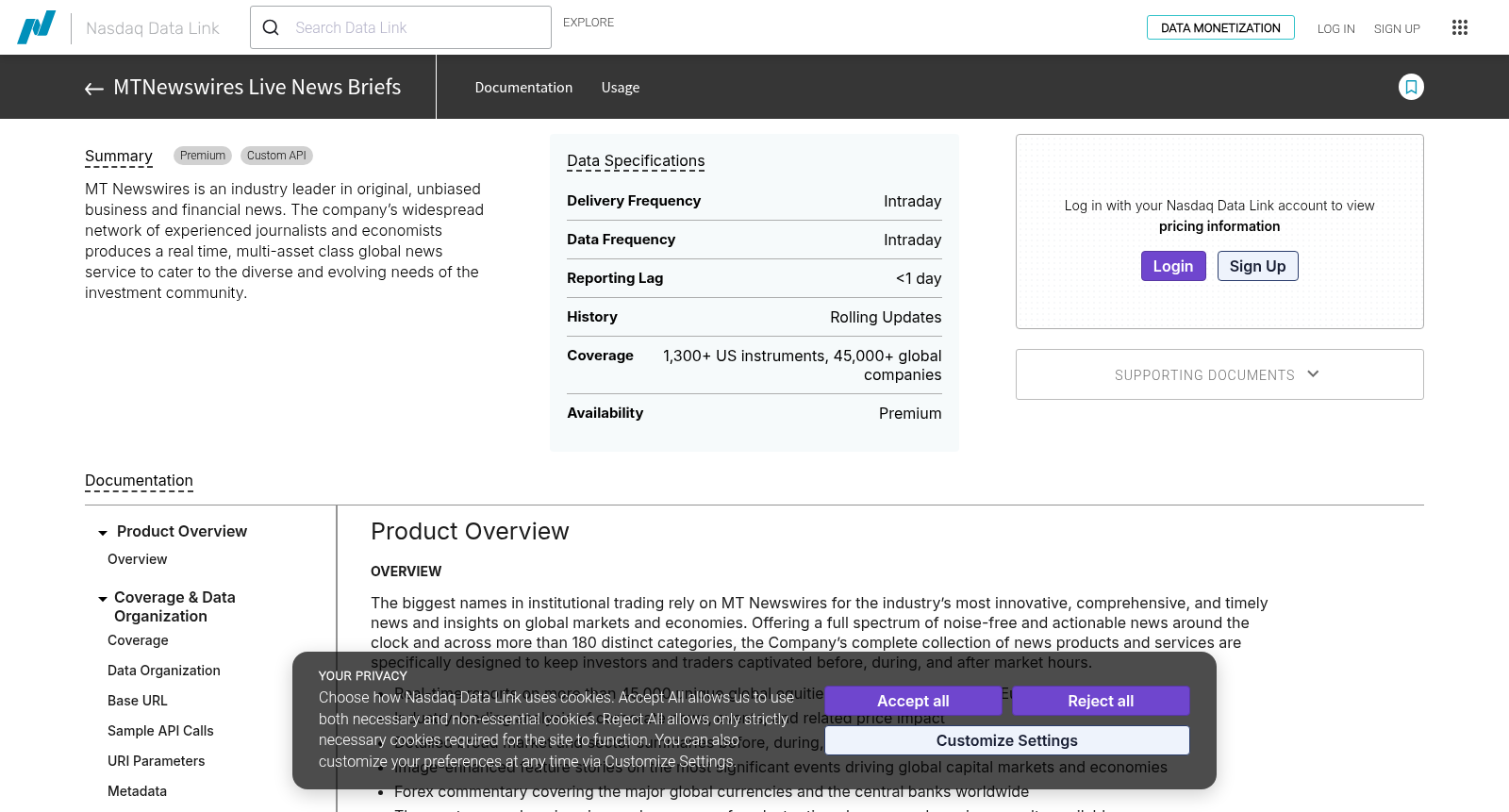Collapse the Product Overview tree section

(x=103, y=533)
